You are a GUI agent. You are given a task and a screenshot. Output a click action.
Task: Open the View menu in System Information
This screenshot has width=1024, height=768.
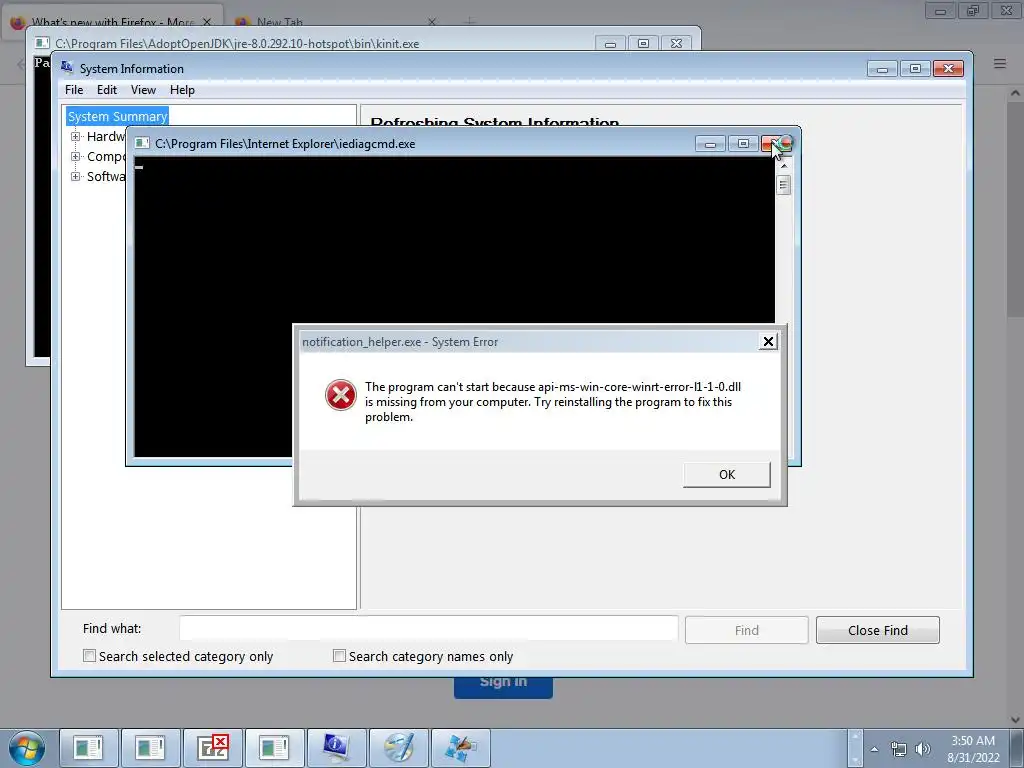click(x=143, y=90)
